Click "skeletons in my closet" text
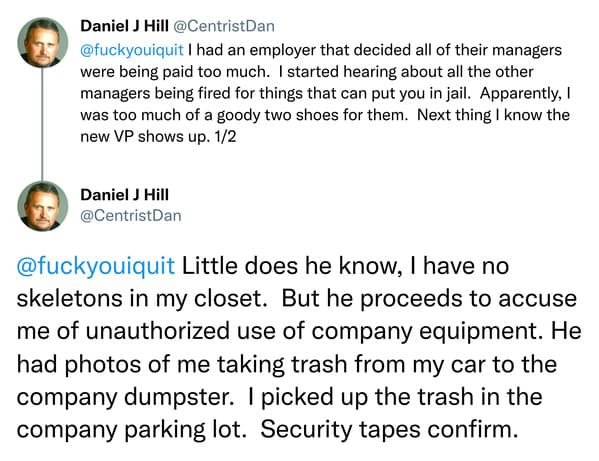 coord(140,299)
